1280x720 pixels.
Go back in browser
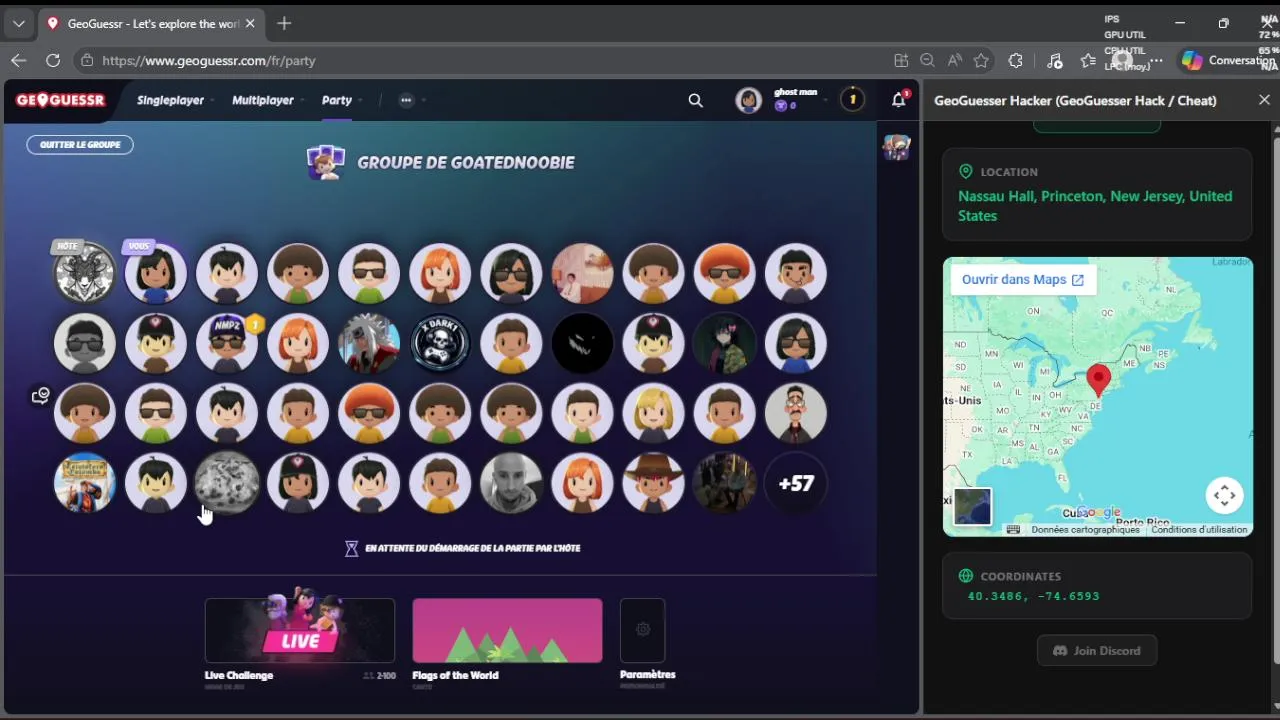[19, 60]
